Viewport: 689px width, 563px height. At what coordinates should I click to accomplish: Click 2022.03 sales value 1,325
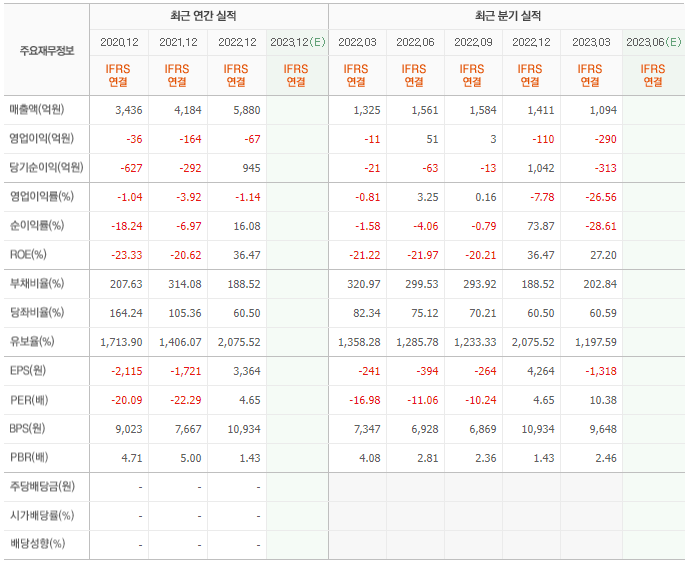[367, 110]
